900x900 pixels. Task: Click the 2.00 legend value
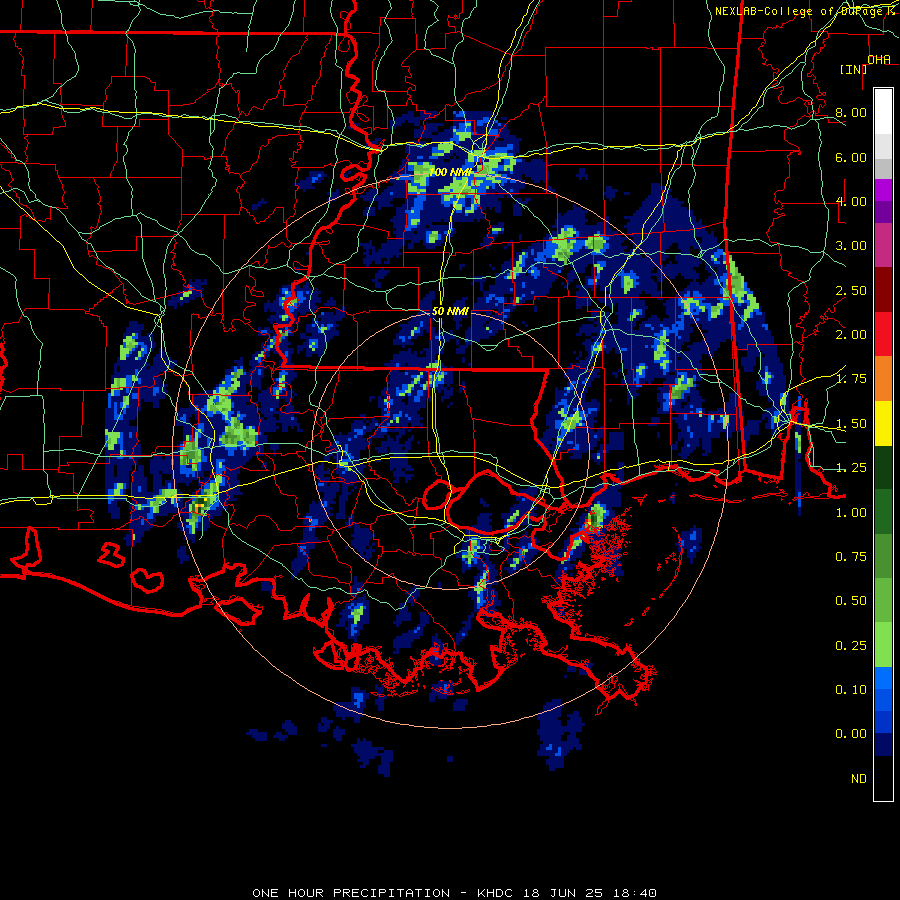point(851,335)
